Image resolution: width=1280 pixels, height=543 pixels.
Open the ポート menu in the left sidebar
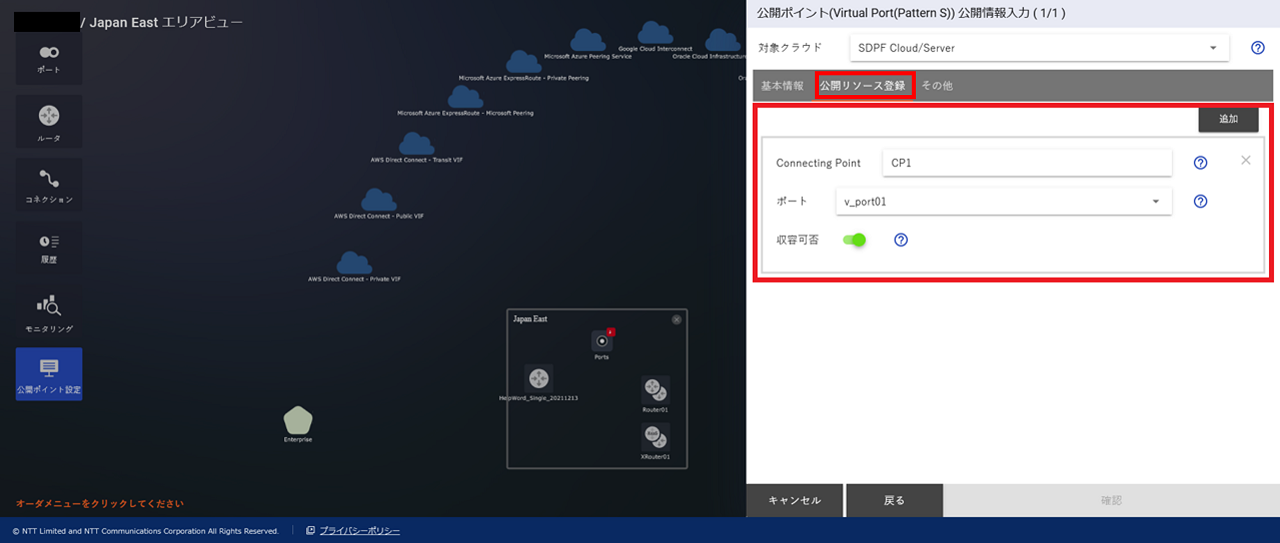pyautogui.click(x=49, y=59)
